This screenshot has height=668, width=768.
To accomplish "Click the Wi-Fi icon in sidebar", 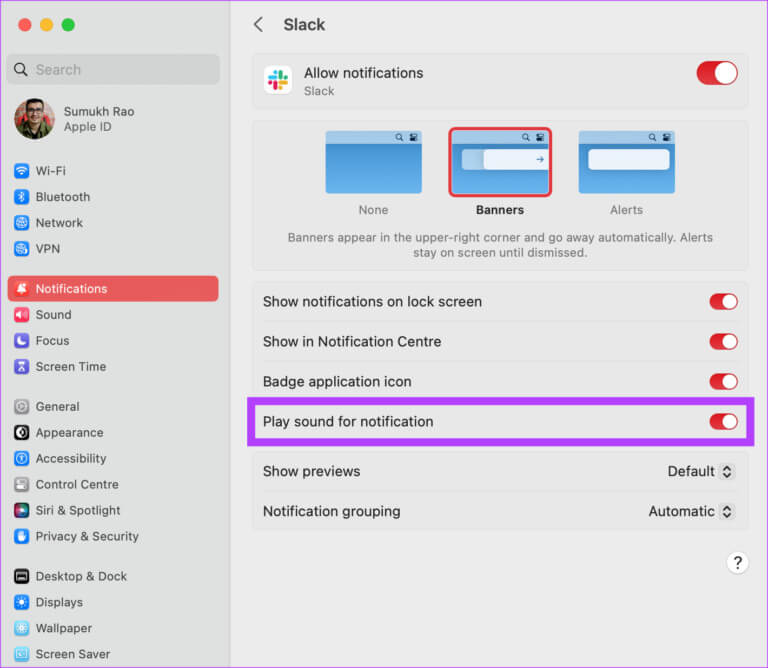I will [x=22, y=171].
